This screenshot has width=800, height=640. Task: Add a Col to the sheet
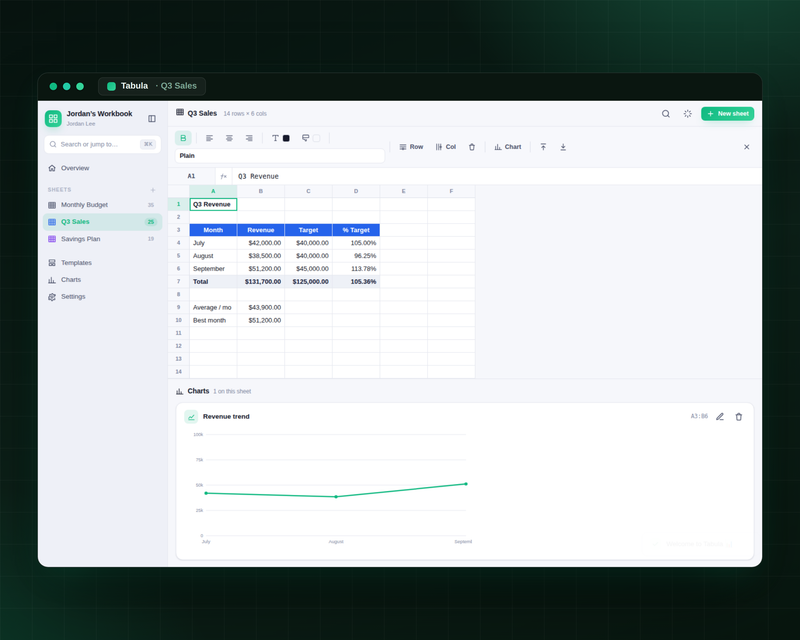(446, 147)
